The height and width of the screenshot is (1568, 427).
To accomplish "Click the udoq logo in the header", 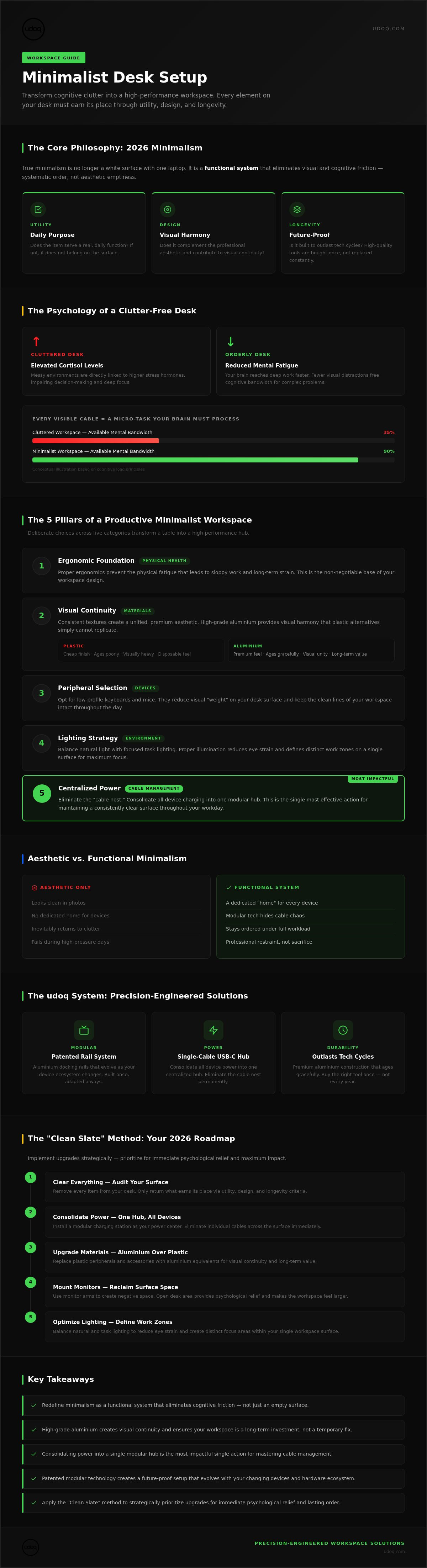I will click(33, 28).
